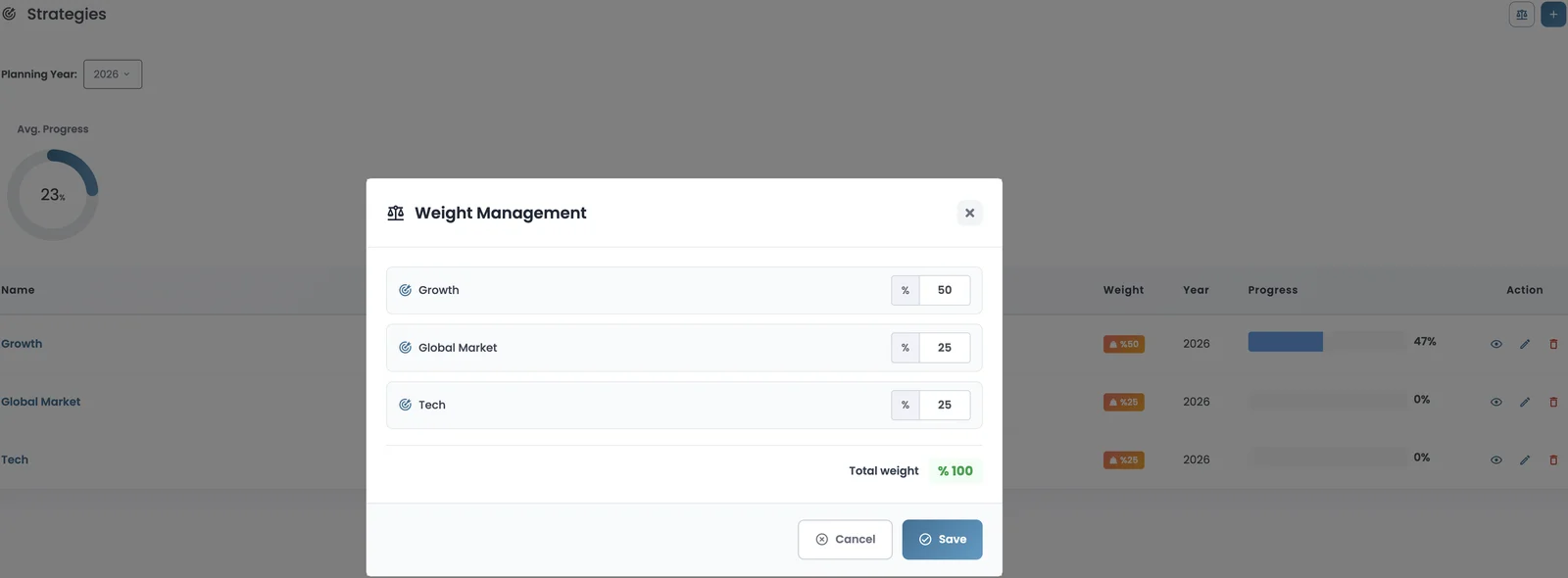The image size is (1568, 578).
Task: Click the Growth weight input field
Action: point(944,290)
